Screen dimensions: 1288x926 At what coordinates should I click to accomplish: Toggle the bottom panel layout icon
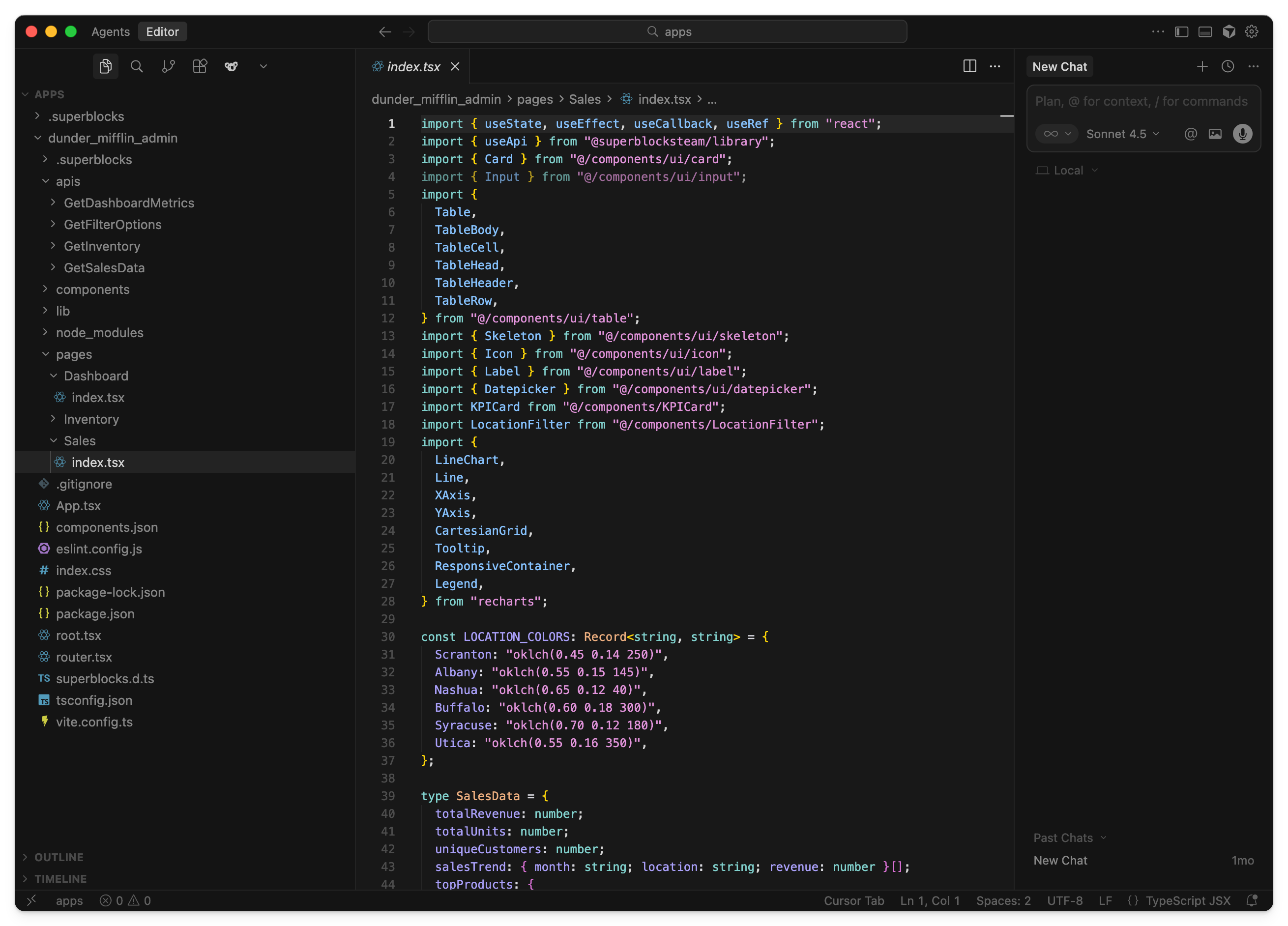pyautogui.click(x=1205, y=32)
